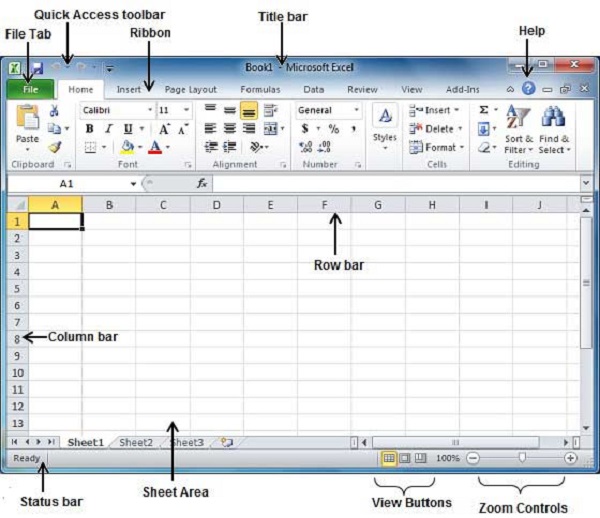Click the Font Color red A
The height and width of the screenshot is (518, 600).
(x=155, y=147)
